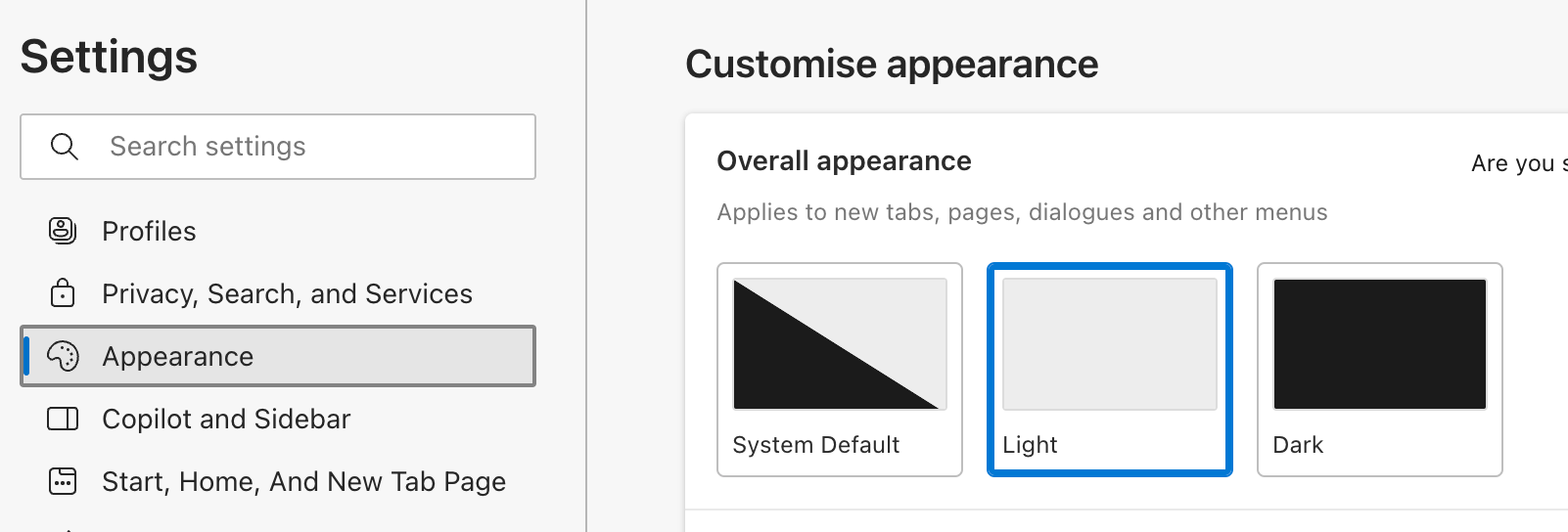Viewport: 1568px width, 532px height.
Task: Select the Dark appearance option label
Action: tap(1298, 445)
